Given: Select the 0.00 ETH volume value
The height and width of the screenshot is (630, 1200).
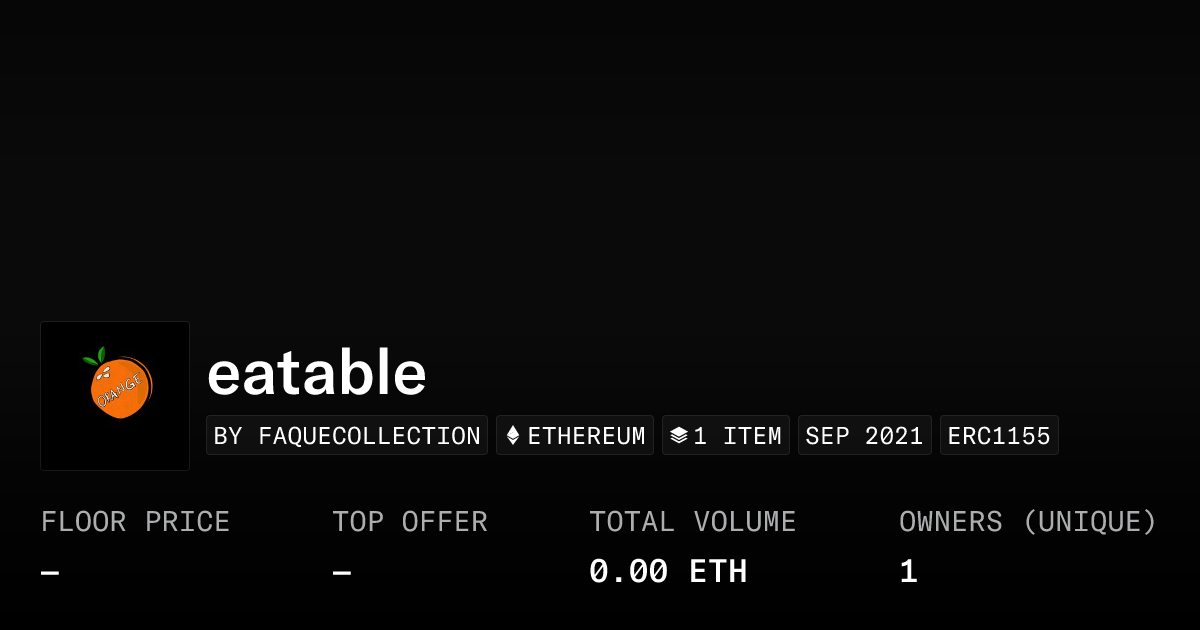Looking at the screenshot, I should (x=667, y=572).
